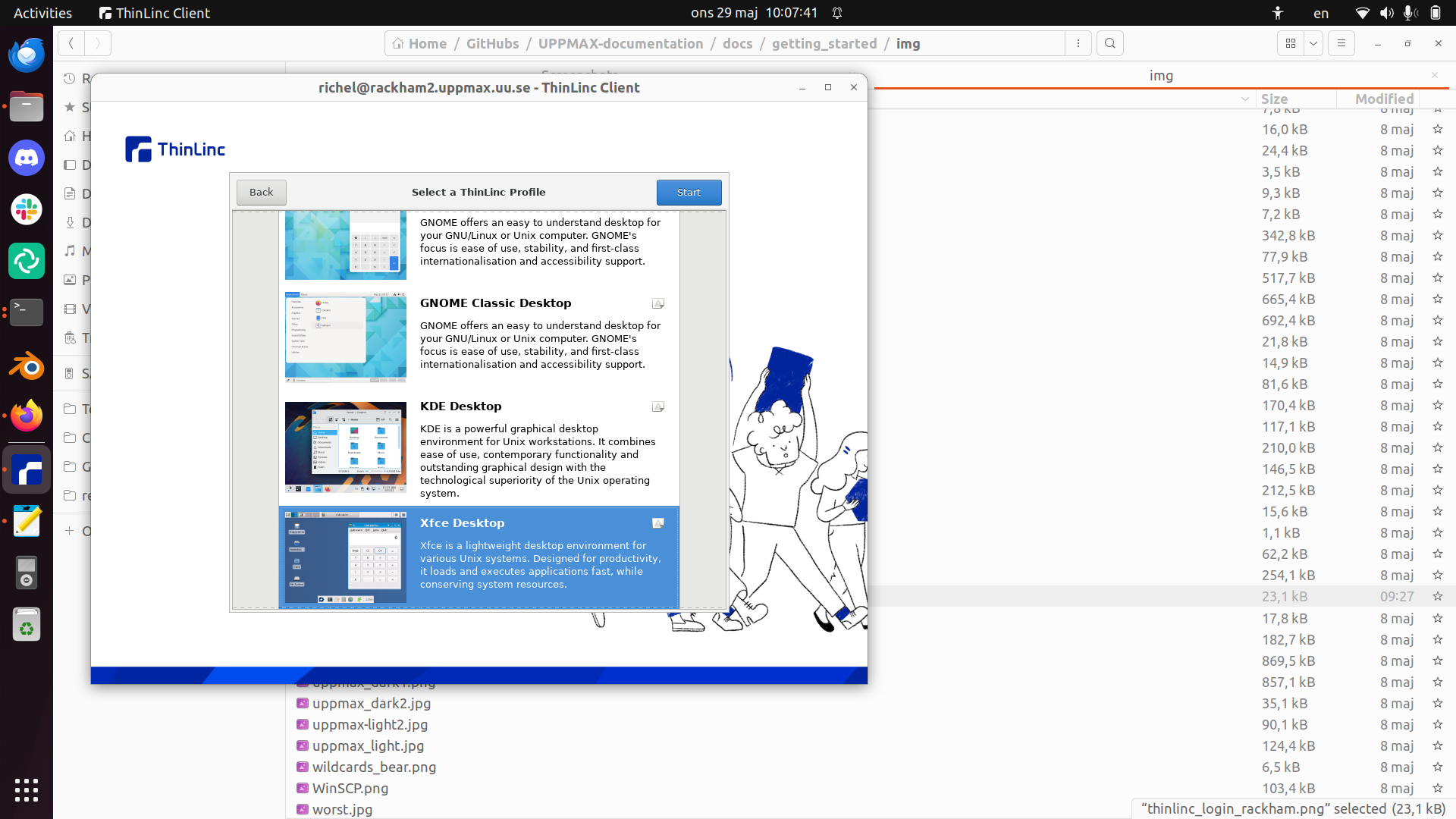Viewport: 1456px width, 819px height.
Task: Select wildcards_bear.png file
Action: tap(374, 767)
